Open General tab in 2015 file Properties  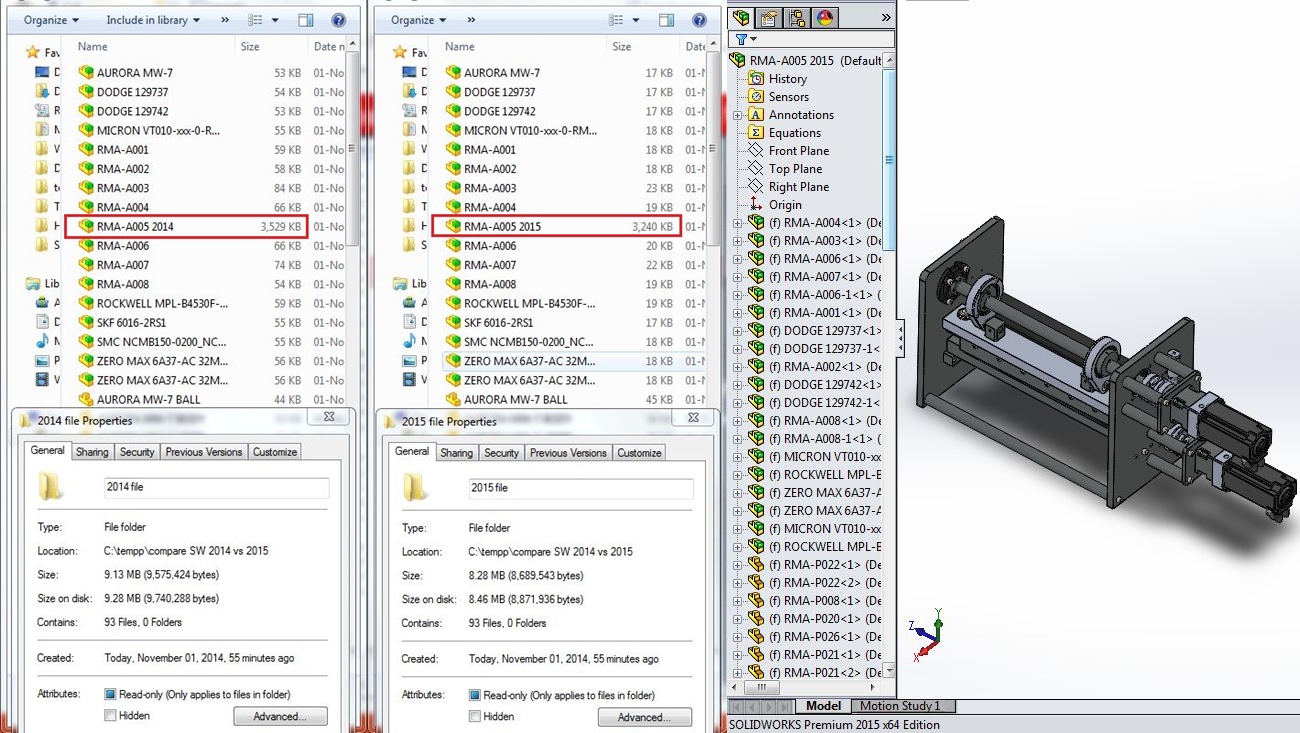coord(412,452)
